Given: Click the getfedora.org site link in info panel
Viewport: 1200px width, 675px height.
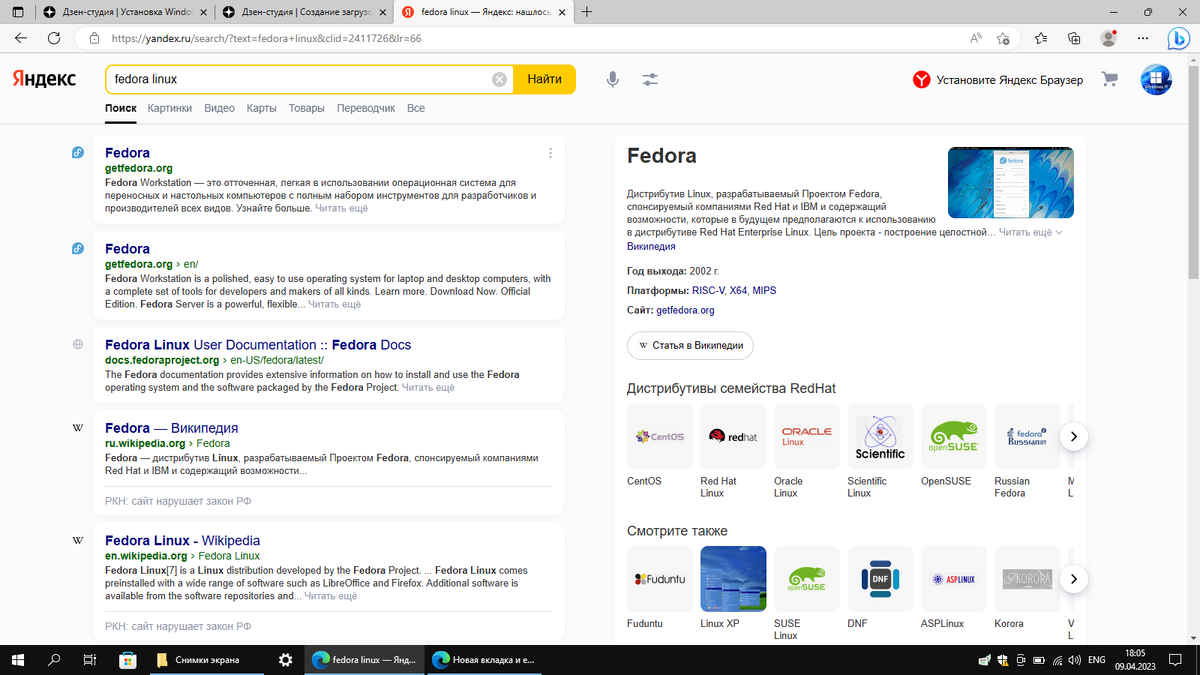Looking at the screenshot, I should (685, 310).
